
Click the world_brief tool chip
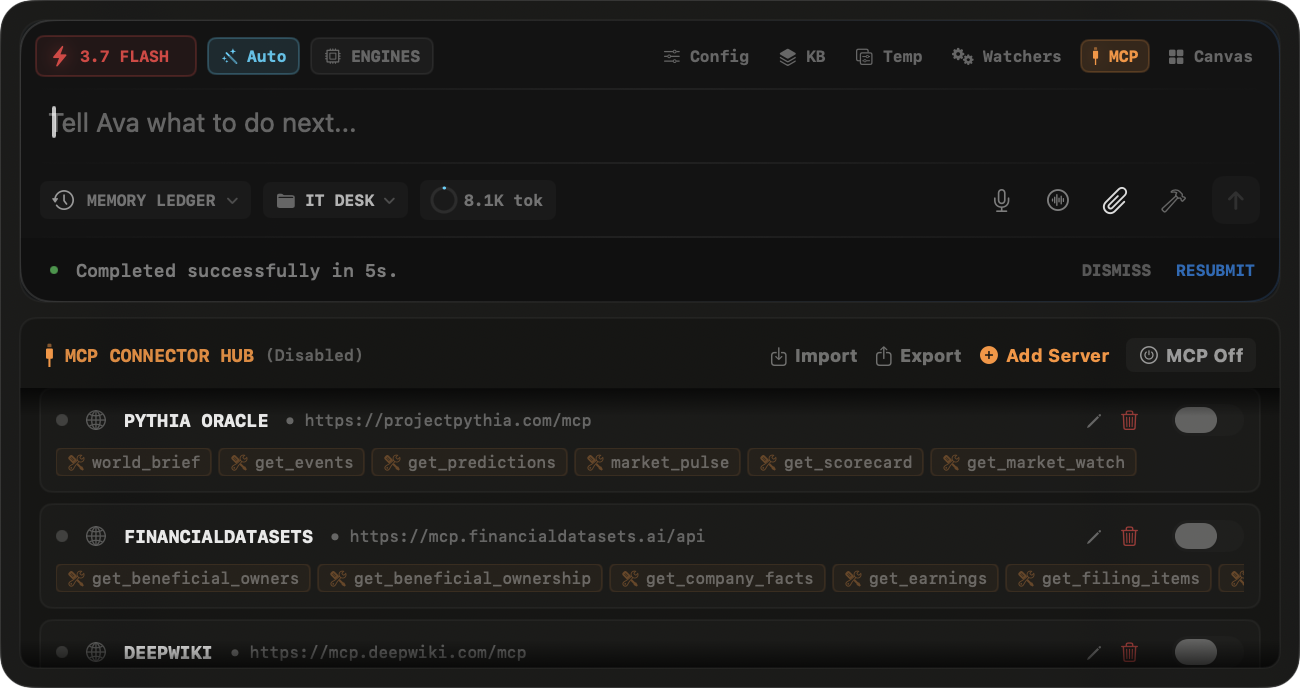(x=134, y=462)
